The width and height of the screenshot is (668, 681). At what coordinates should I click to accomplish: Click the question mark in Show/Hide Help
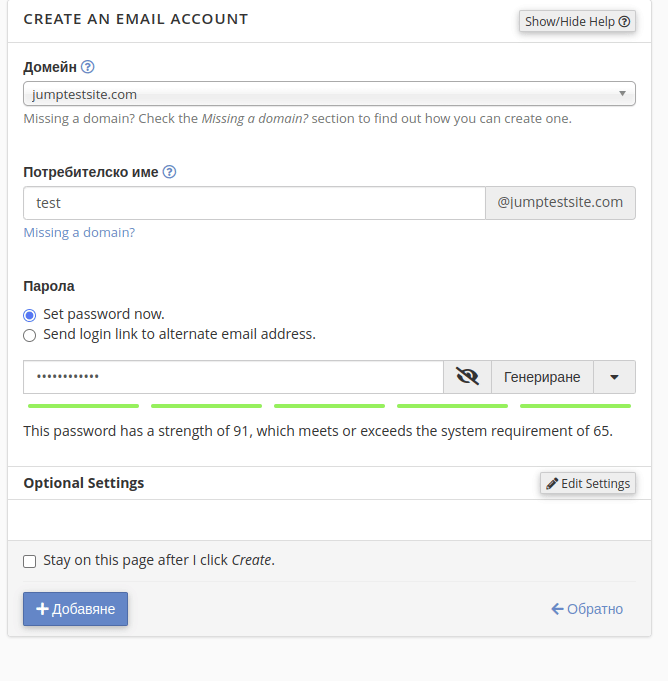click(x=624, y=21)
